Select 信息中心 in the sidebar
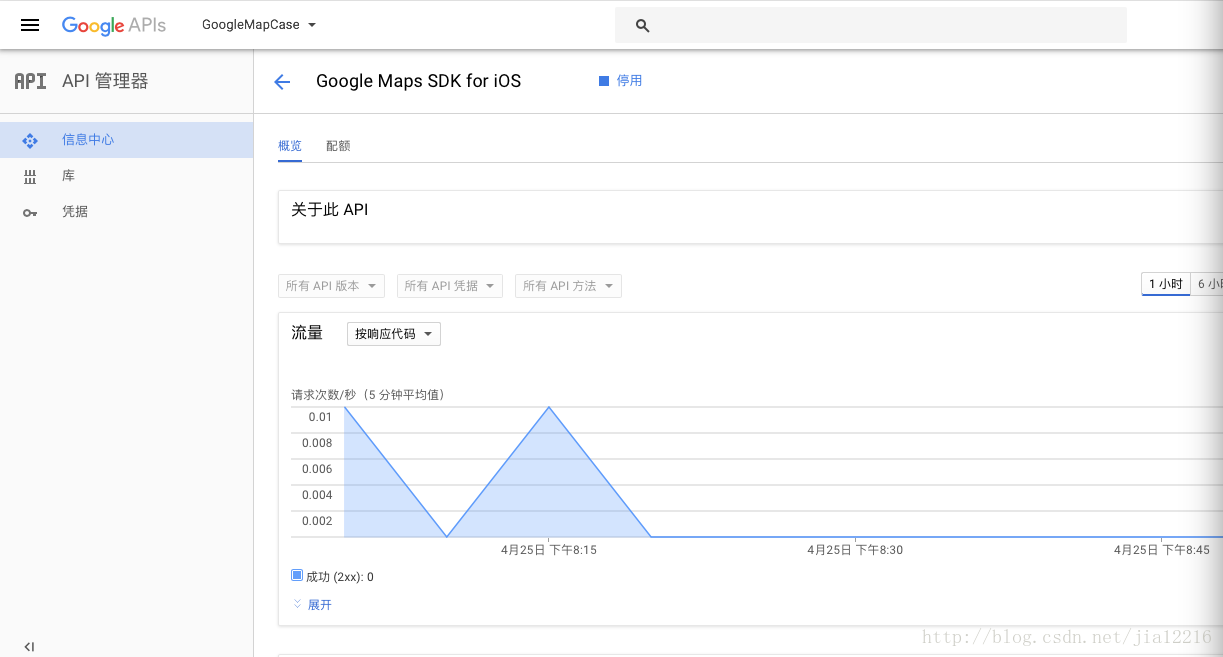The width and height of the screenshot is (1223, 657). point(126,140)
